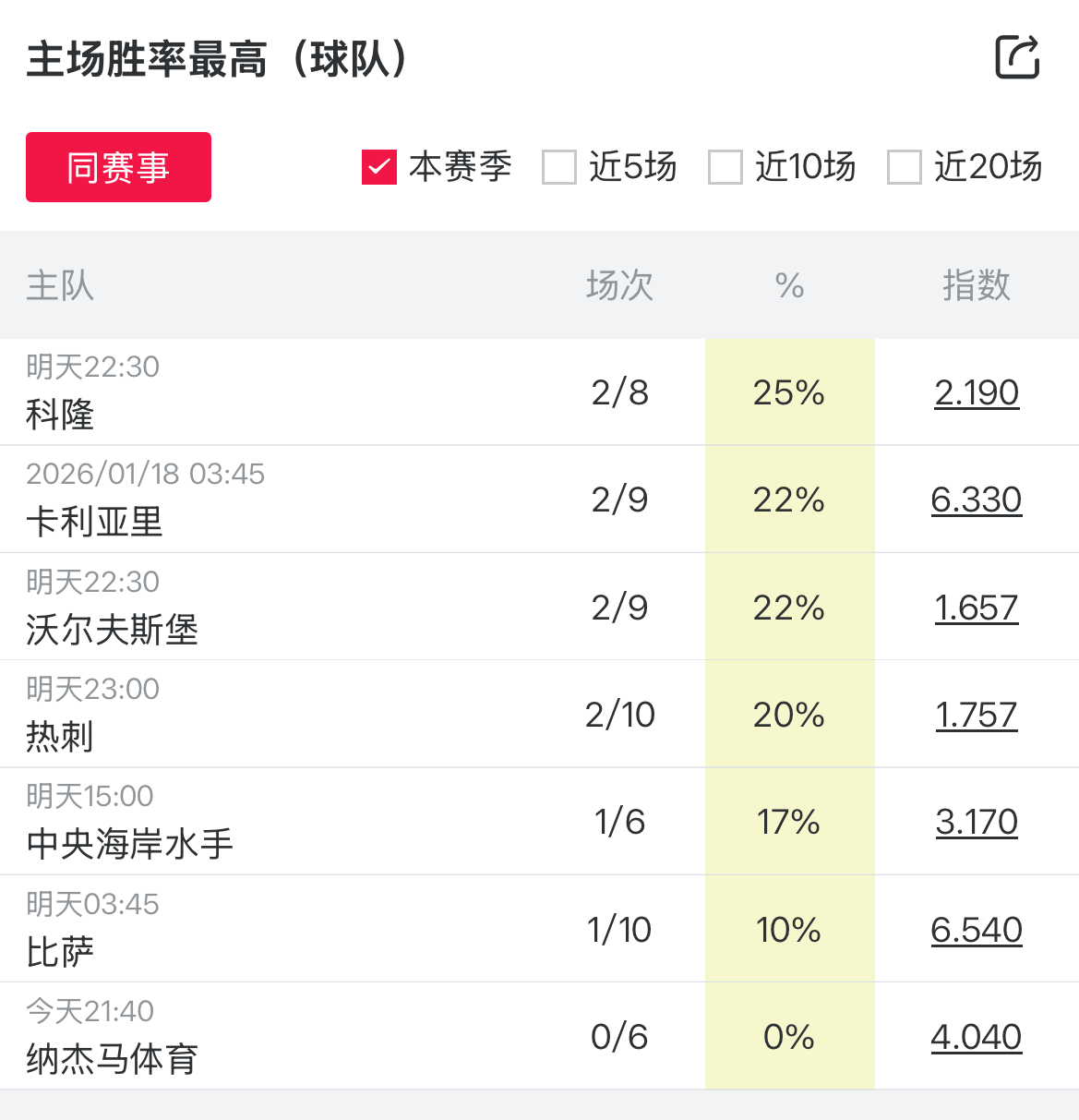Select the 主队 column header

(60, 285)
